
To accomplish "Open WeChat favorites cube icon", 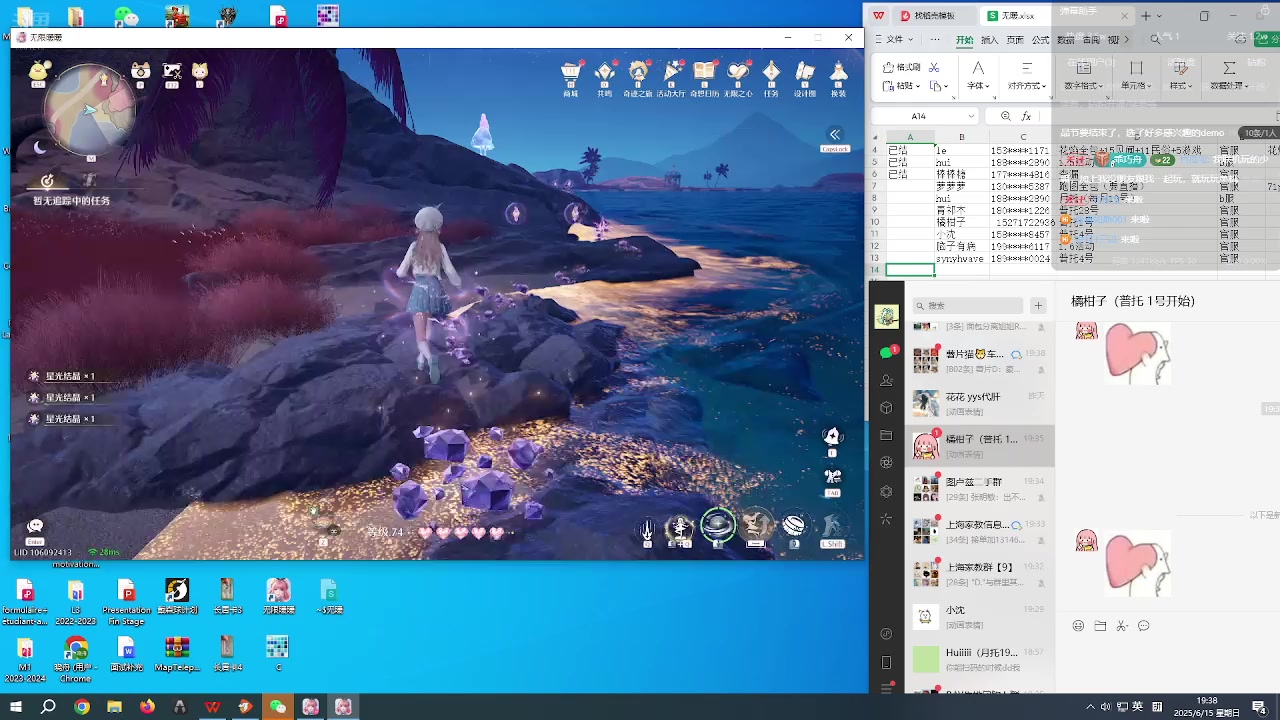I will 886,408.
